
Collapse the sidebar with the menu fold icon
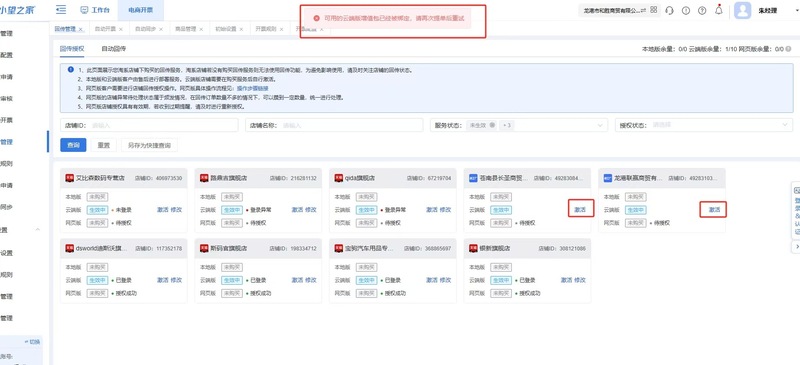point(61,10)
